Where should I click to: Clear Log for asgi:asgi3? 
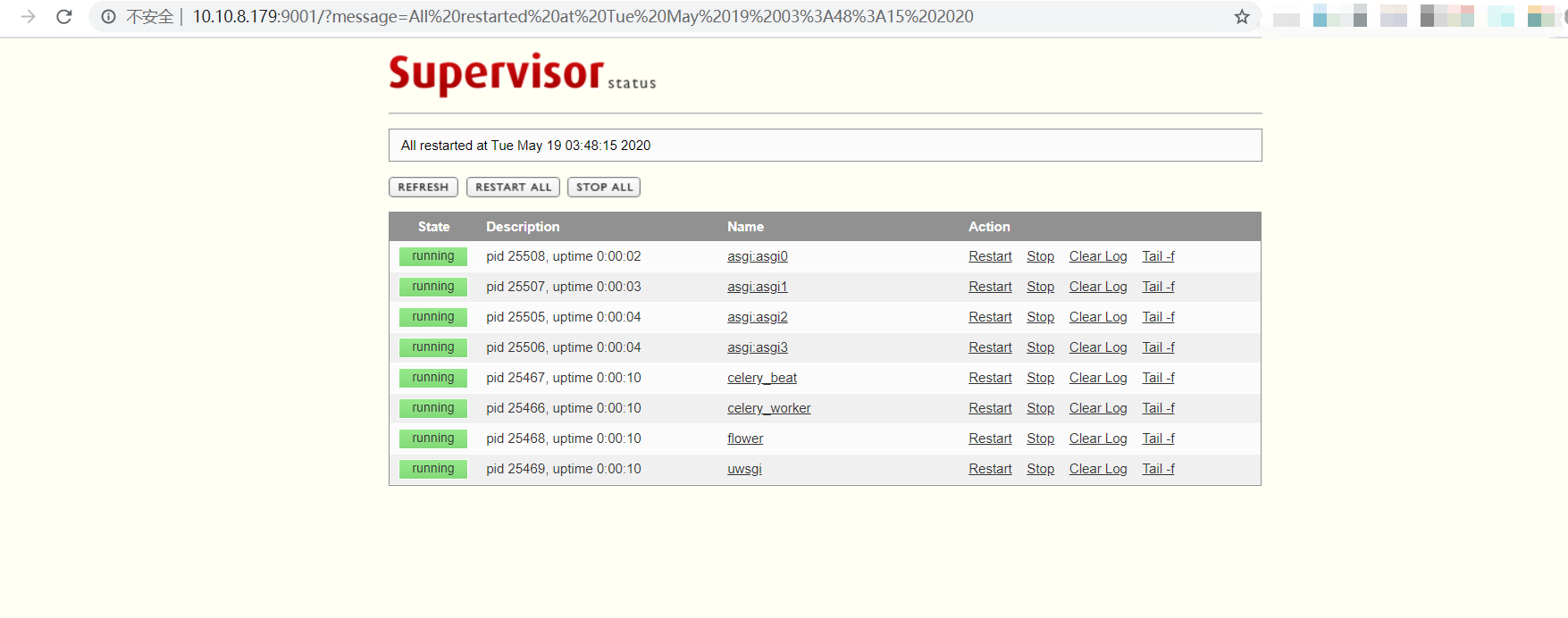tap(1098, 347)
